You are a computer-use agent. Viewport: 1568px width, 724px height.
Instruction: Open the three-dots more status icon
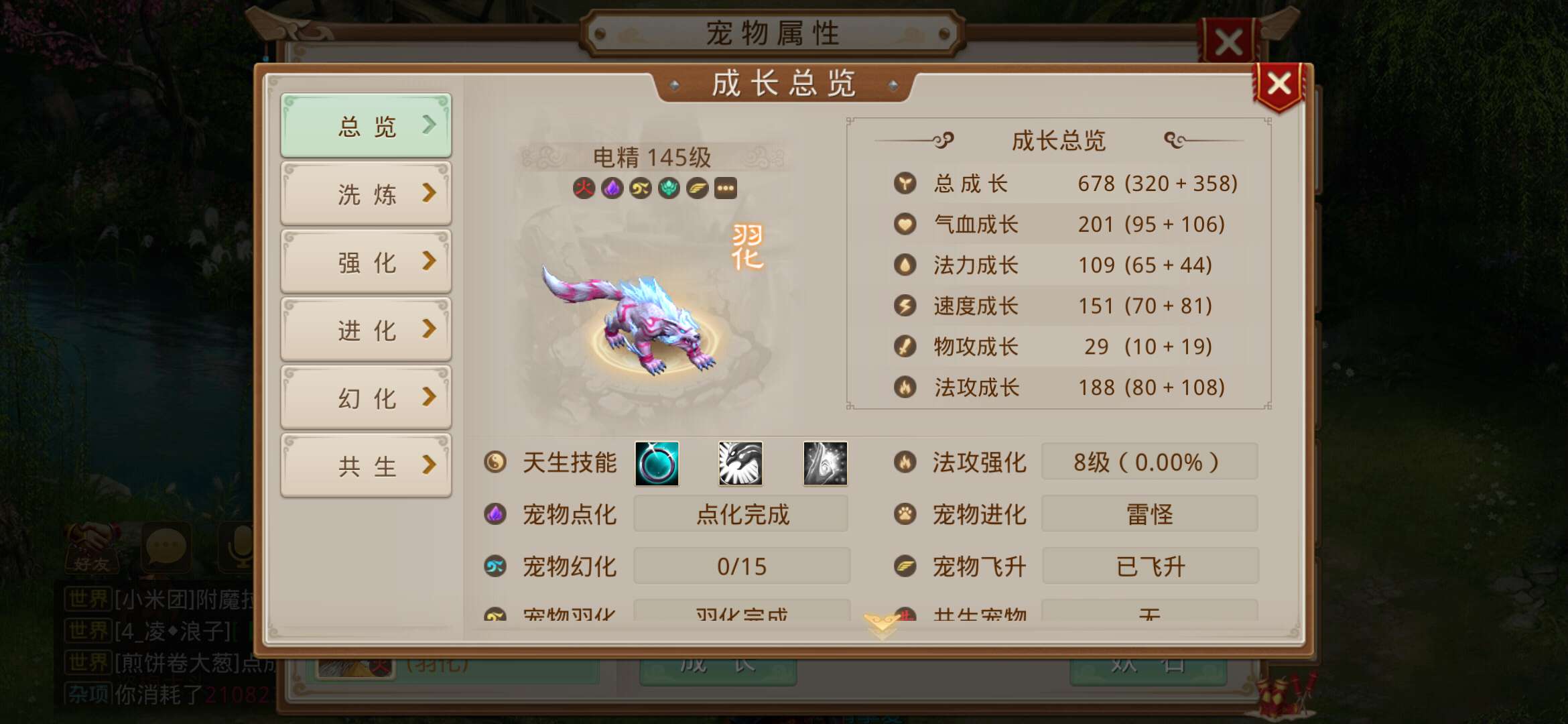(726, 188)
